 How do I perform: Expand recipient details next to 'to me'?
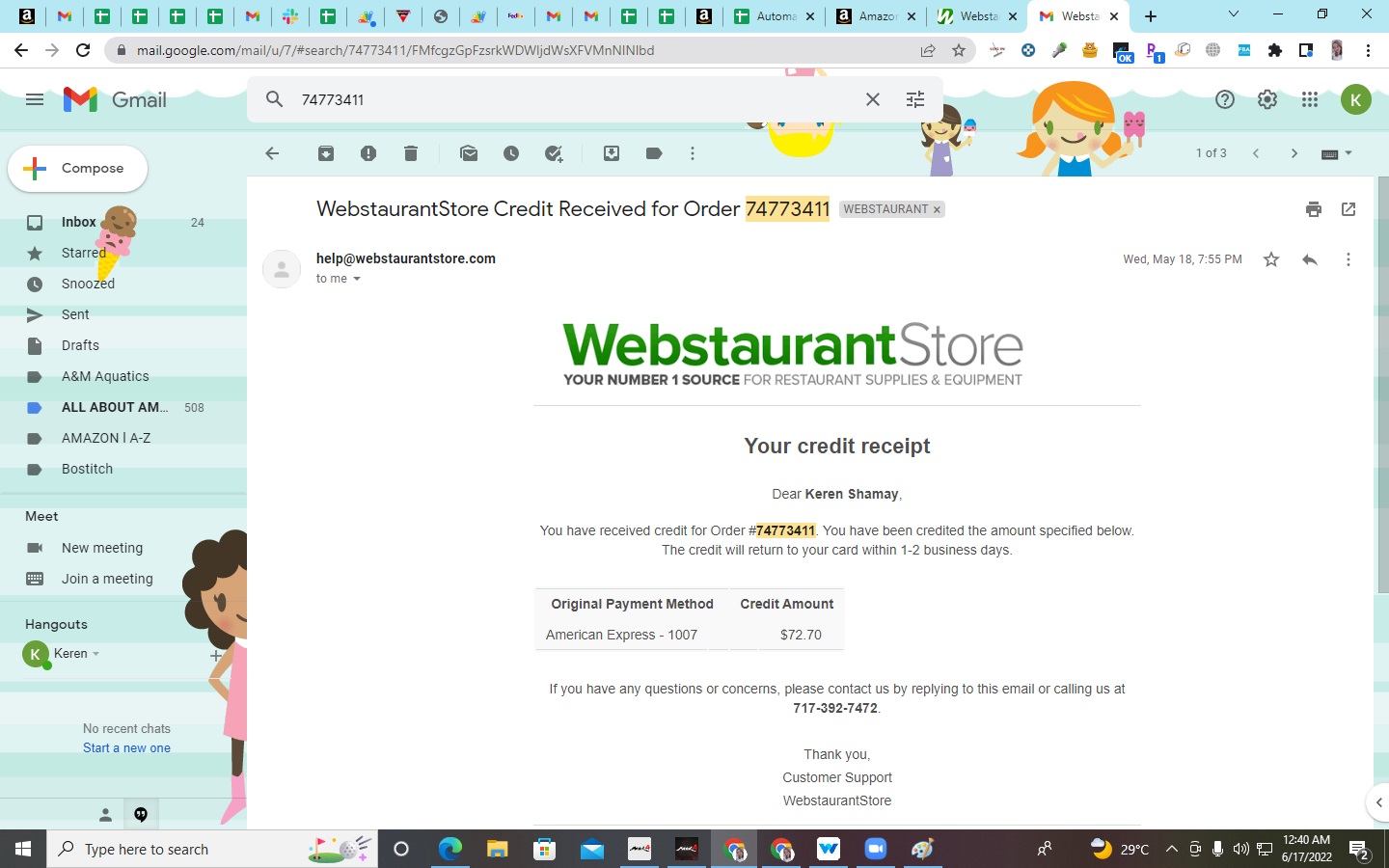[357, 279]
